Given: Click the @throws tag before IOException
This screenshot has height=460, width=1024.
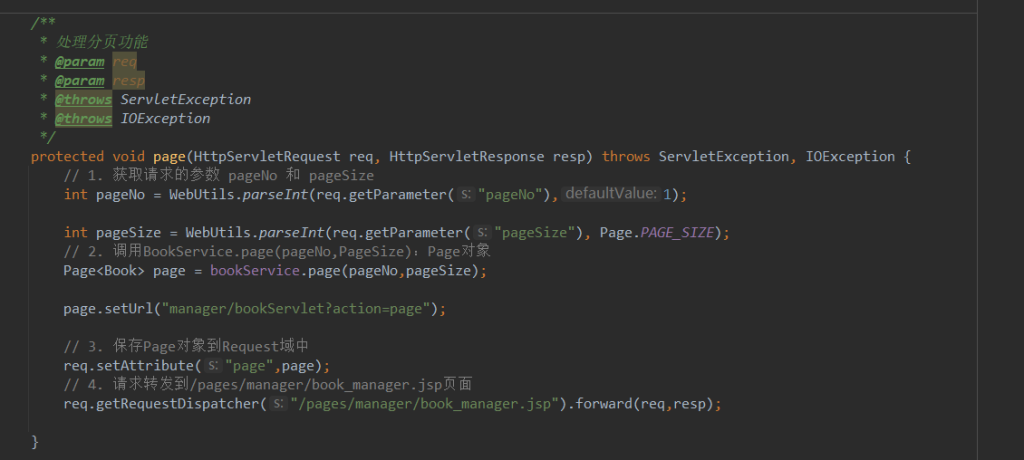Looking at the screenshot, I should (83, 118).
